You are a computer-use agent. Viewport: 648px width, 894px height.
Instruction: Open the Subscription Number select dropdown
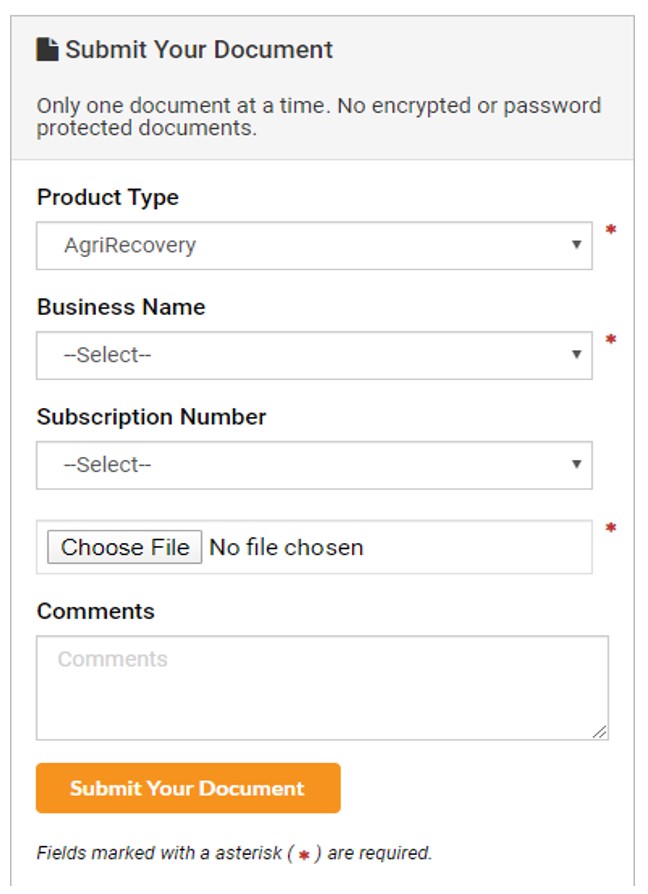(x=314, y=465)
